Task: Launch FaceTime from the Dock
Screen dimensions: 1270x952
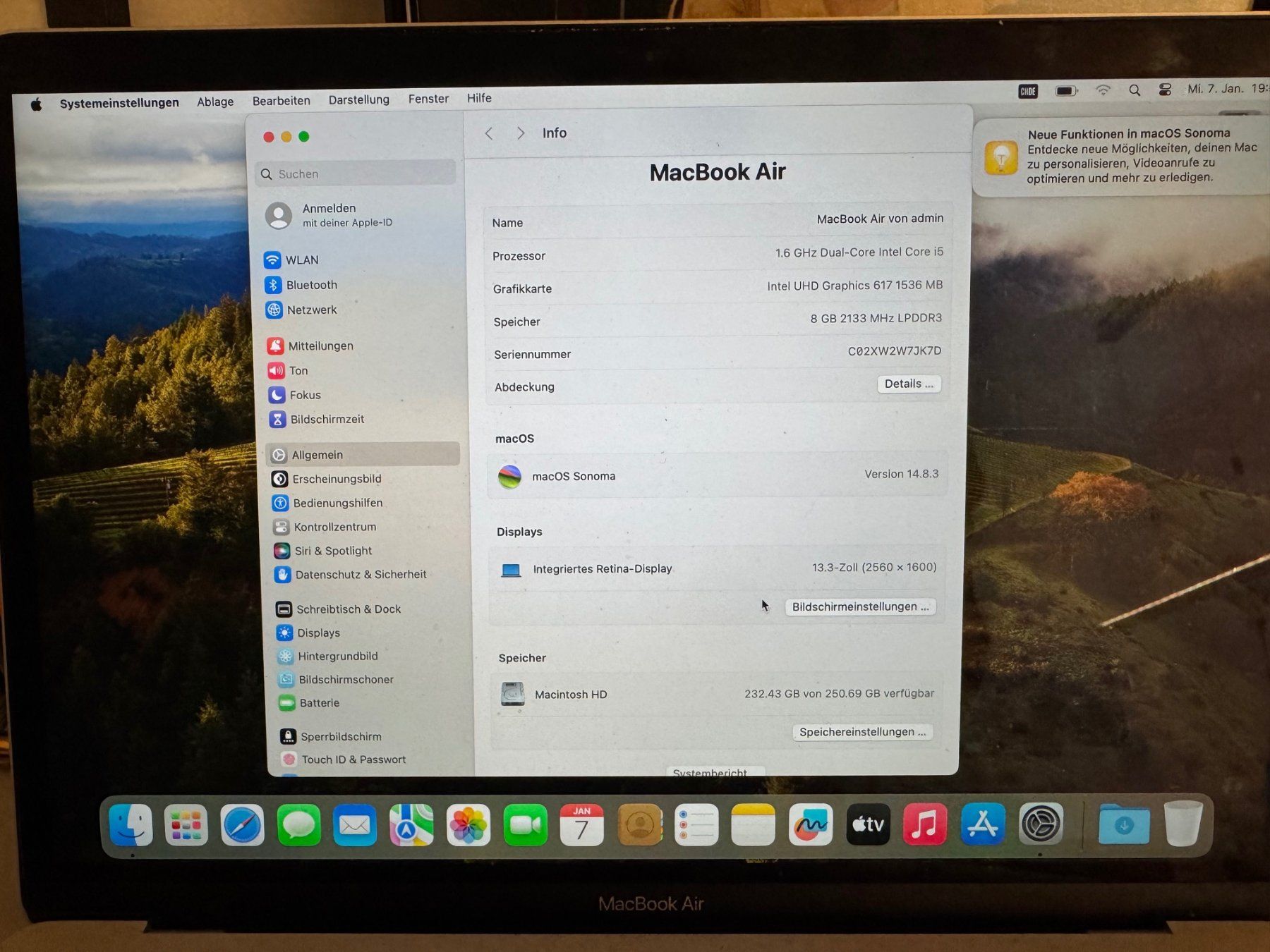Action: [526, 824]
